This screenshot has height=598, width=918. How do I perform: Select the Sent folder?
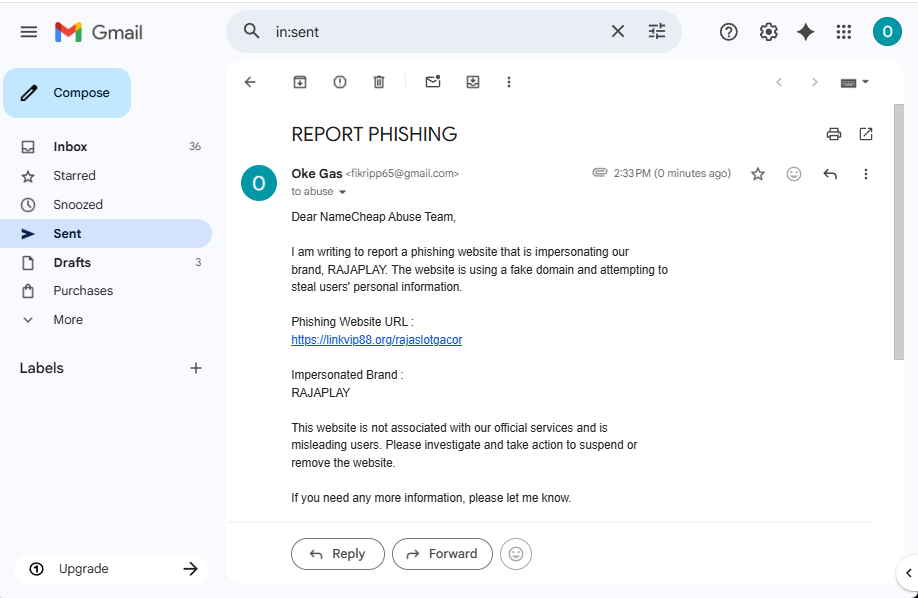pyautogui.click(x=106, y=233)
